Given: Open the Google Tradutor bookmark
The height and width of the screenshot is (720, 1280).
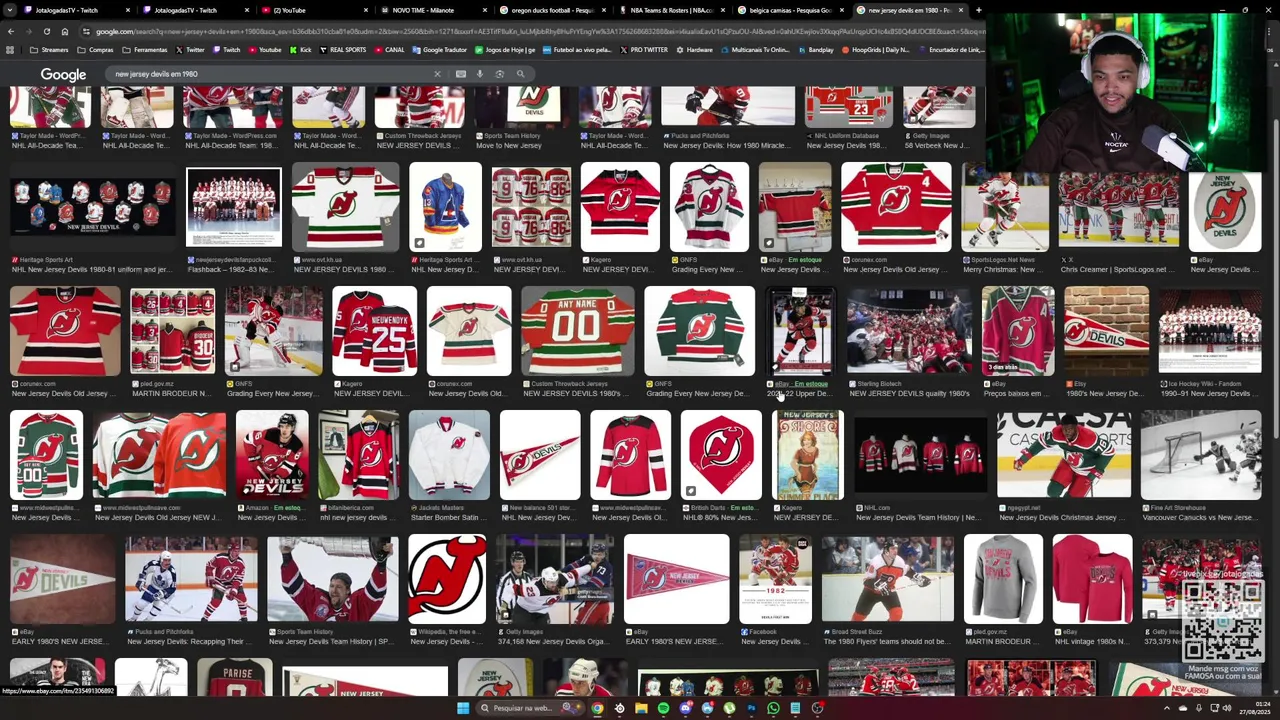Looking at the screenshot, I should 440,49.
